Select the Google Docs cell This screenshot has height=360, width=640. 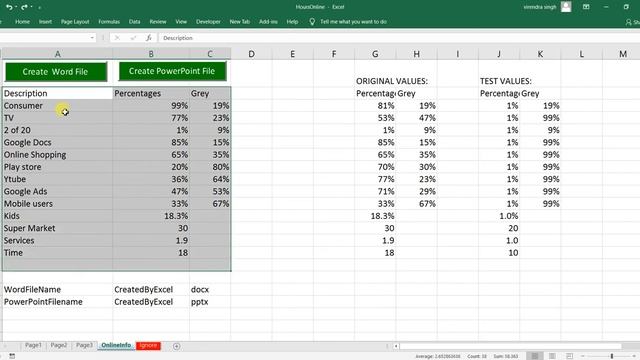pos(58,142)
